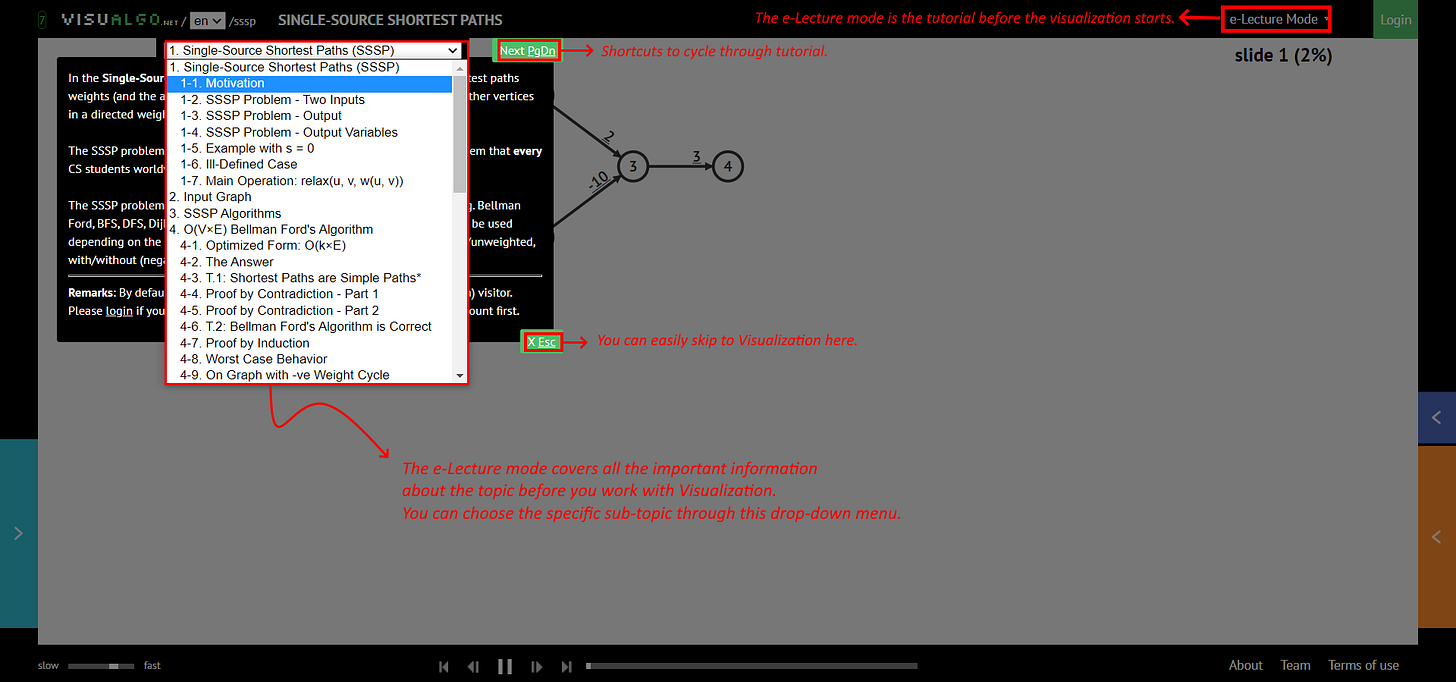
Task: Open the 'login' link in the description text
Action: 119,310
